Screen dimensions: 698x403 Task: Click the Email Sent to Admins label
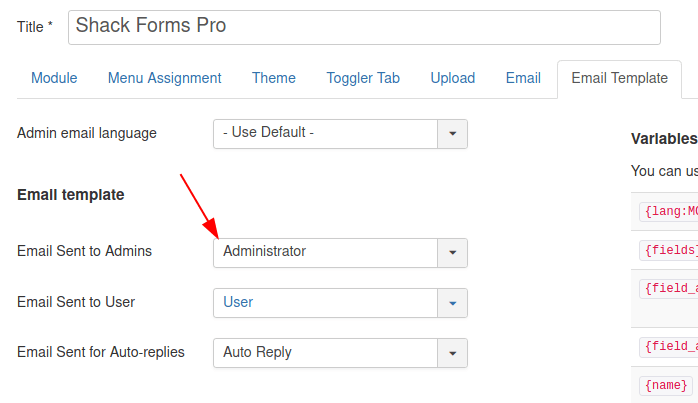(x=84, y=251)
